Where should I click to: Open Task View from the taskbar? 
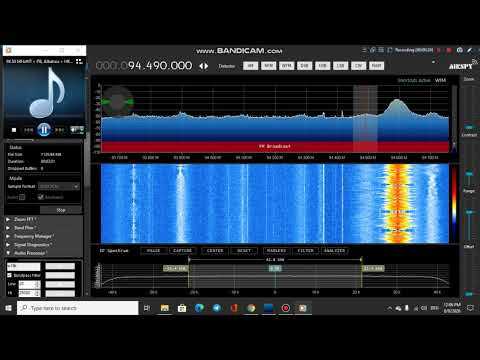147,308
